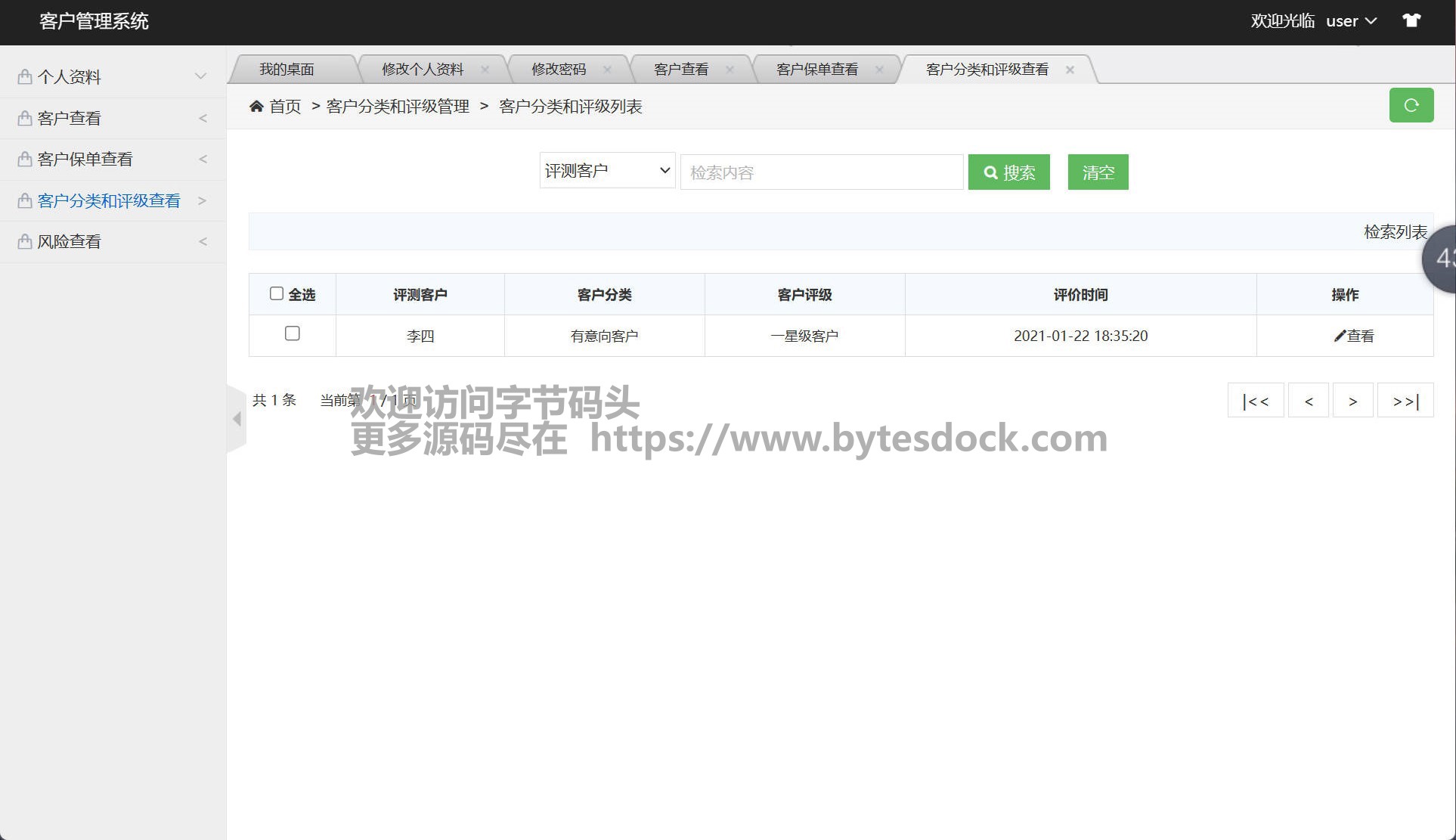Close the 客户保单查看 tab
Viewport: 1456px width, 840px height.
pyautogui.click(x=878, y=70)
